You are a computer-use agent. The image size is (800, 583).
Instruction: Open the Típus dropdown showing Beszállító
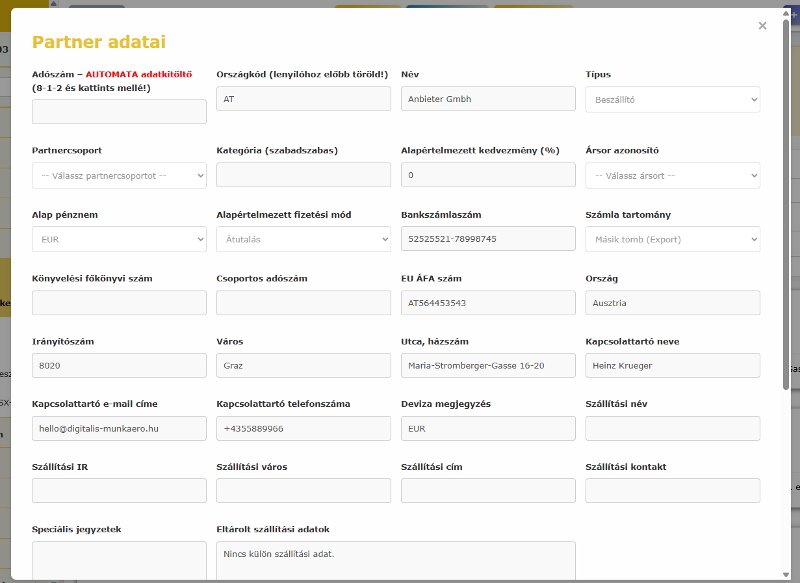click(672, 99)
